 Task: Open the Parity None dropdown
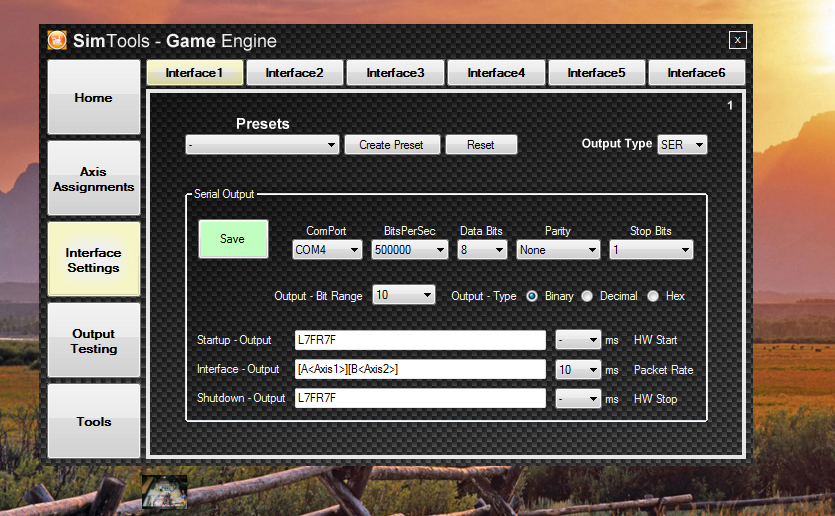point(558,250)
